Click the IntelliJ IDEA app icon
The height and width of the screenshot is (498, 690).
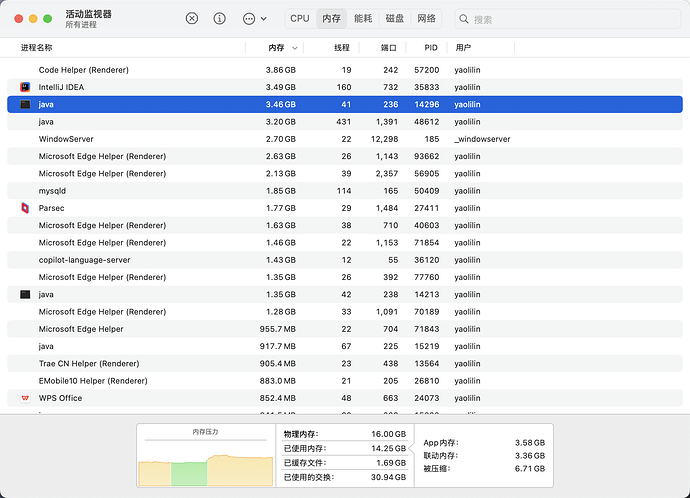coord(25,87)
